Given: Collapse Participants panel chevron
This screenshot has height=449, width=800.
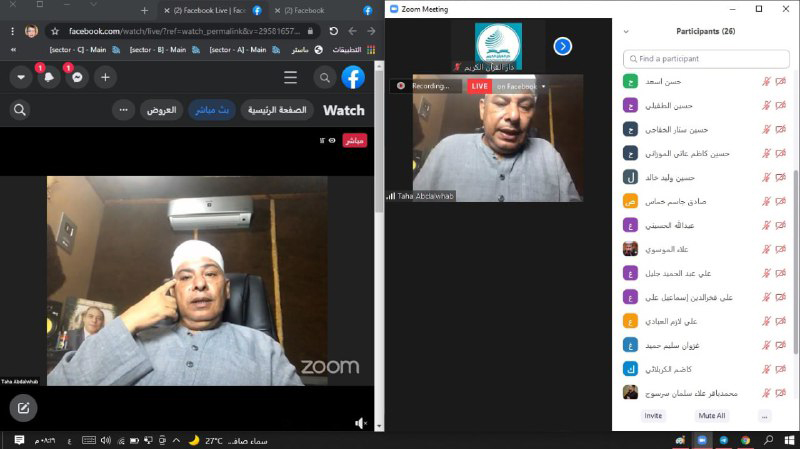Looking at the screenshot, I should click(626, 32).
